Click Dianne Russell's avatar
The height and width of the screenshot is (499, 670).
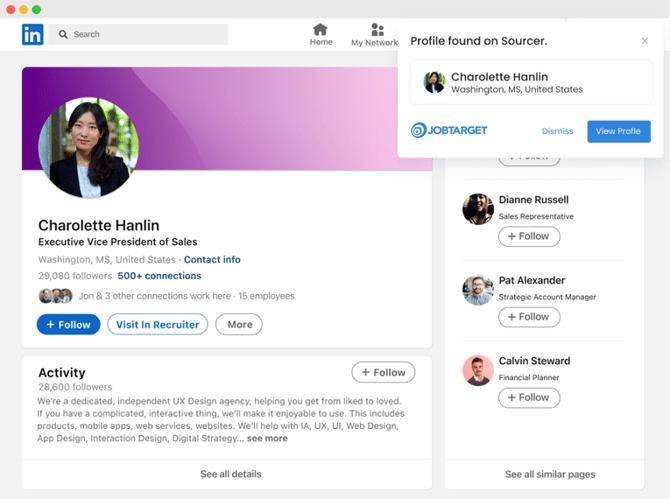pos(478,209)
